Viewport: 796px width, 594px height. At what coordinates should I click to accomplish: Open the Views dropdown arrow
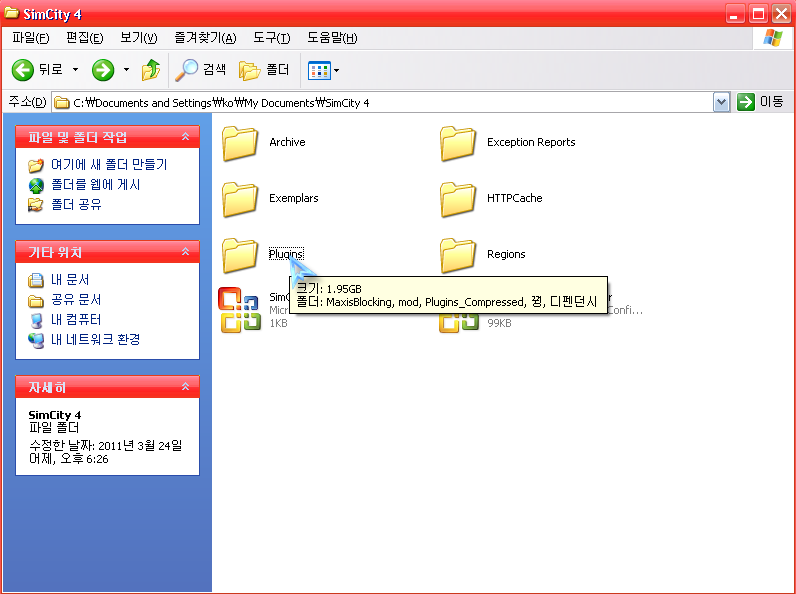tap(337, 71)
